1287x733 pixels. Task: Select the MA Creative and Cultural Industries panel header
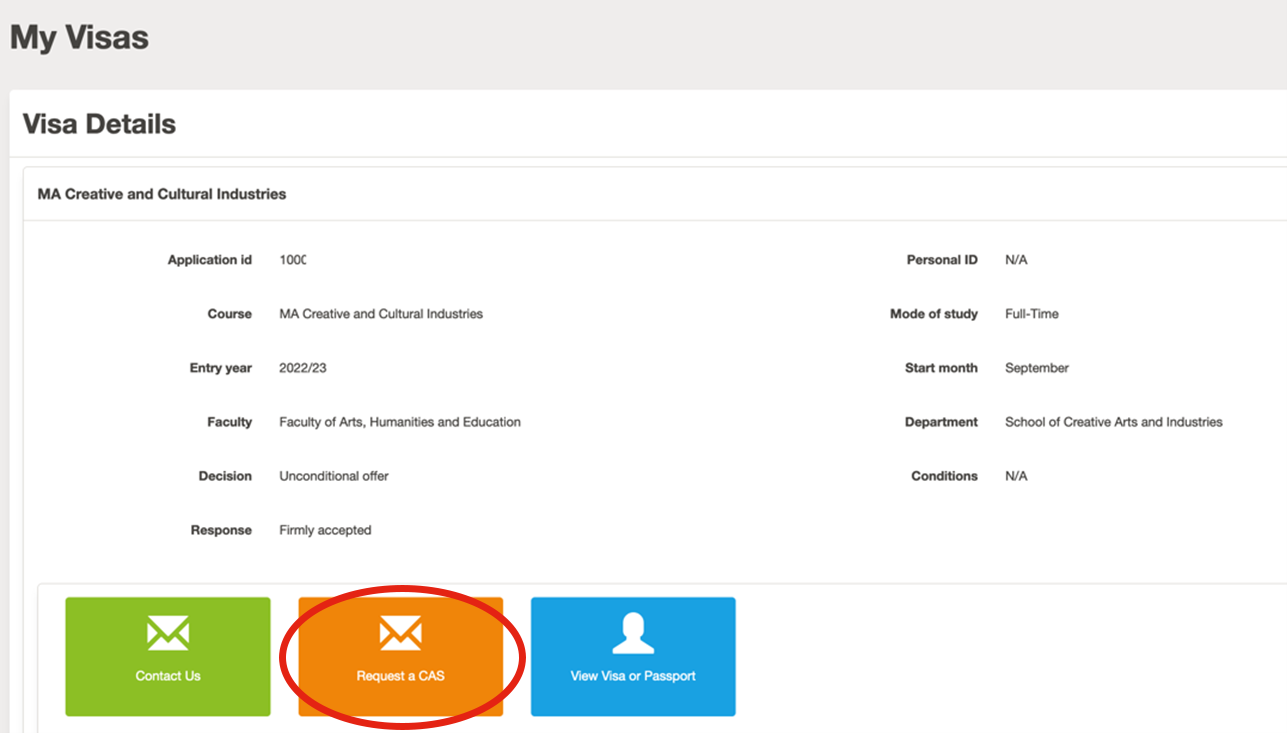pyautogui.click(x=162, y=194)
